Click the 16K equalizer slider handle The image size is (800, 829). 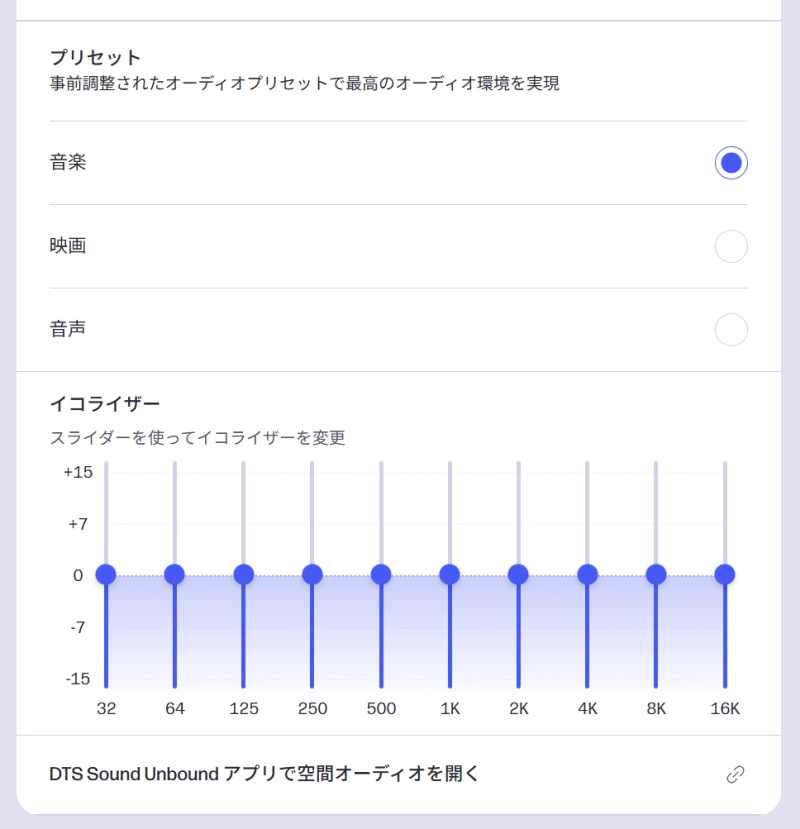pos(724,574)
